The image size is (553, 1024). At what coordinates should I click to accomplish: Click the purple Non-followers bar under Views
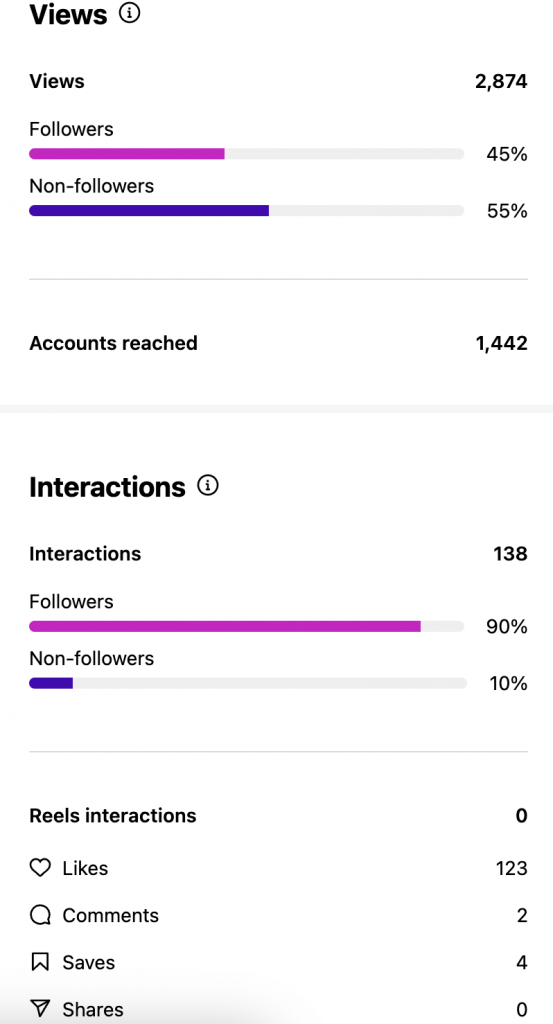(149, 211)
